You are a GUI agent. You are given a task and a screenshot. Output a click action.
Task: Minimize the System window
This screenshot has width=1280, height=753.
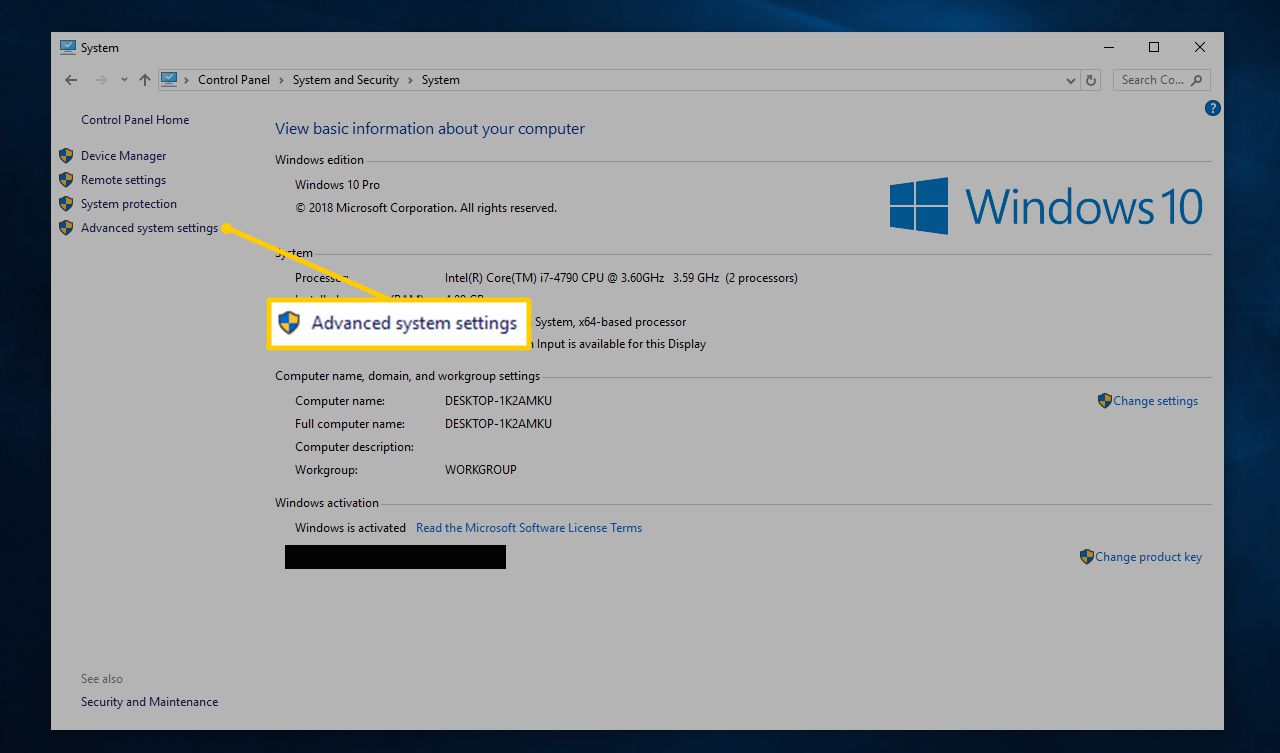click(1109, 47)
